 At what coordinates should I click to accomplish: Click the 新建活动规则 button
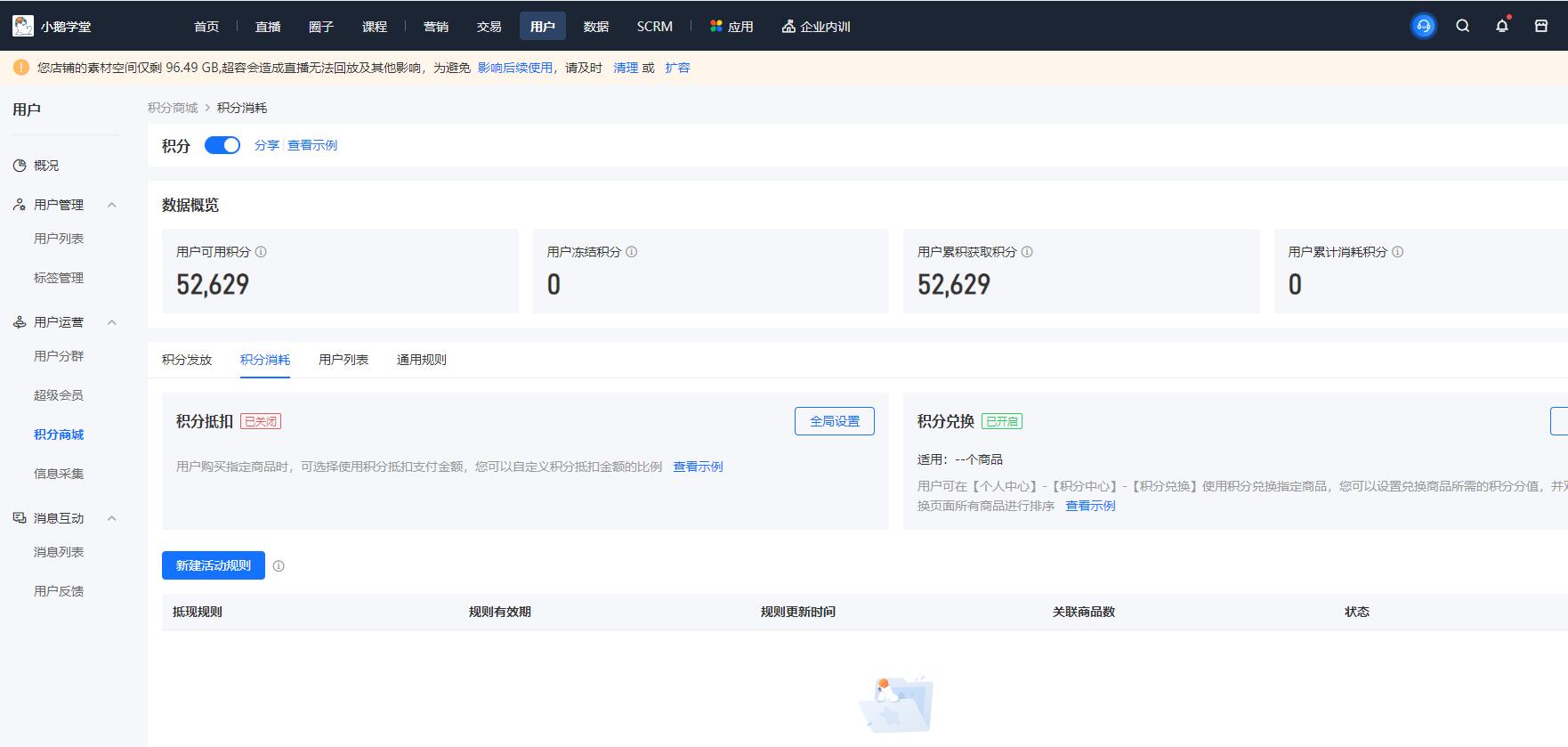pyautogui.click(x=214, y=565)
